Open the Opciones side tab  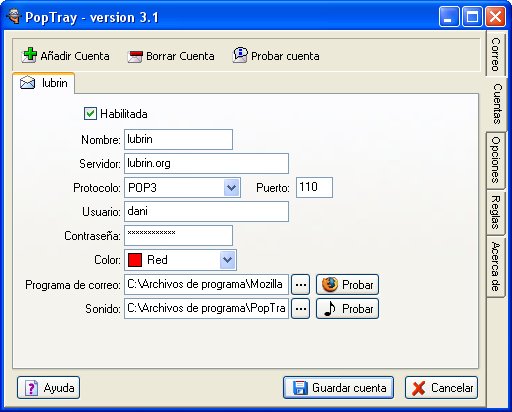496,160
